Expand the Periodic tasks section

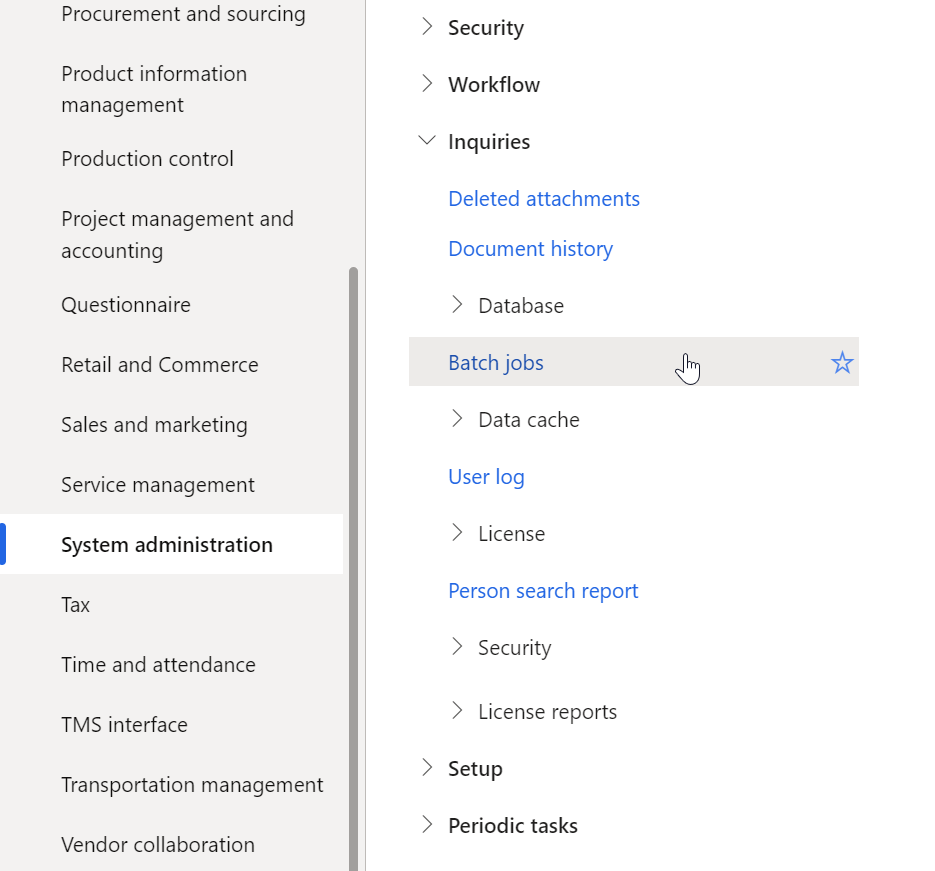[x=426, y=825]
